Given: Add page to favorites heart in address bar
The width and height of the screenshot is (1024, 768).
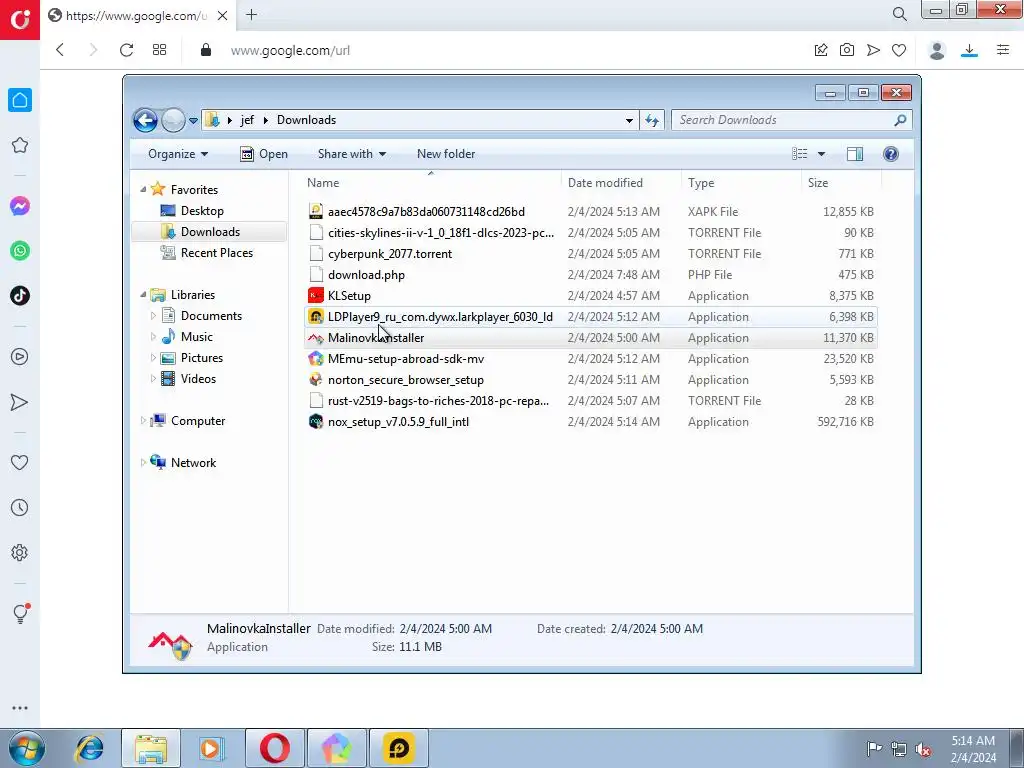Looking at the screenshot, I should point(899,50).
